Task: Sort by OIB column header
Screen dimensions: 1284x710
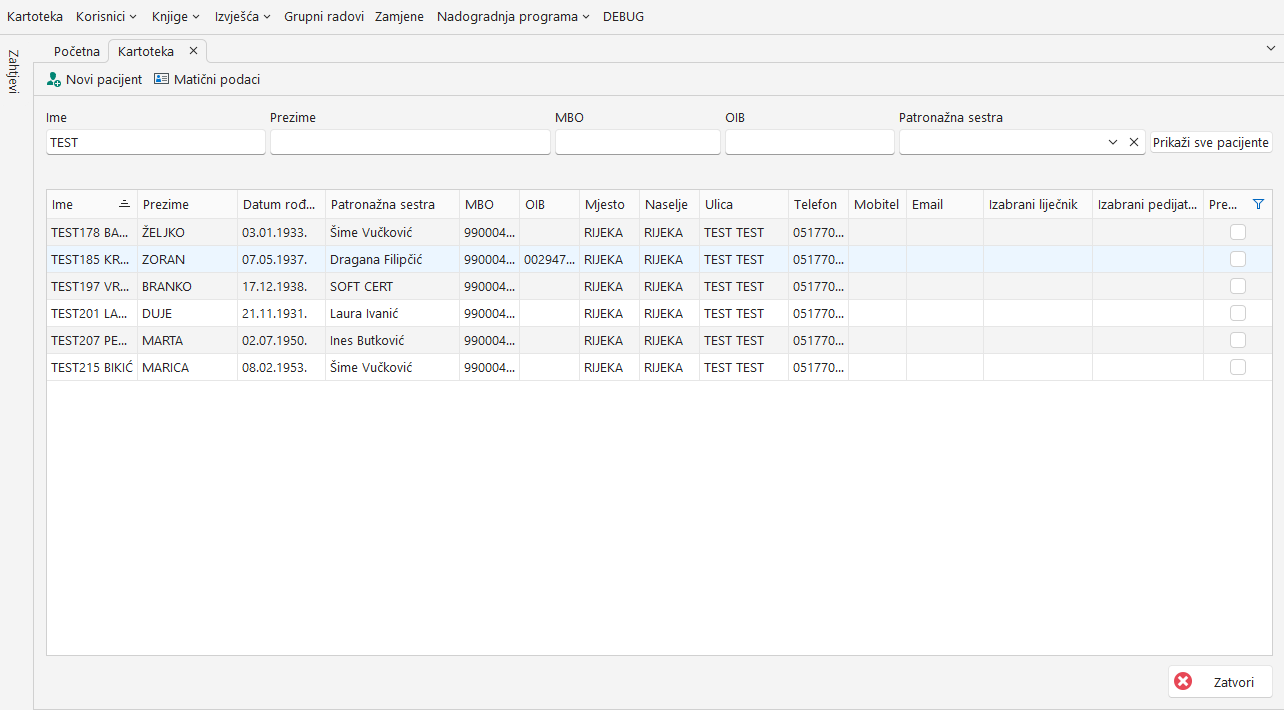Action: (549, 204)
